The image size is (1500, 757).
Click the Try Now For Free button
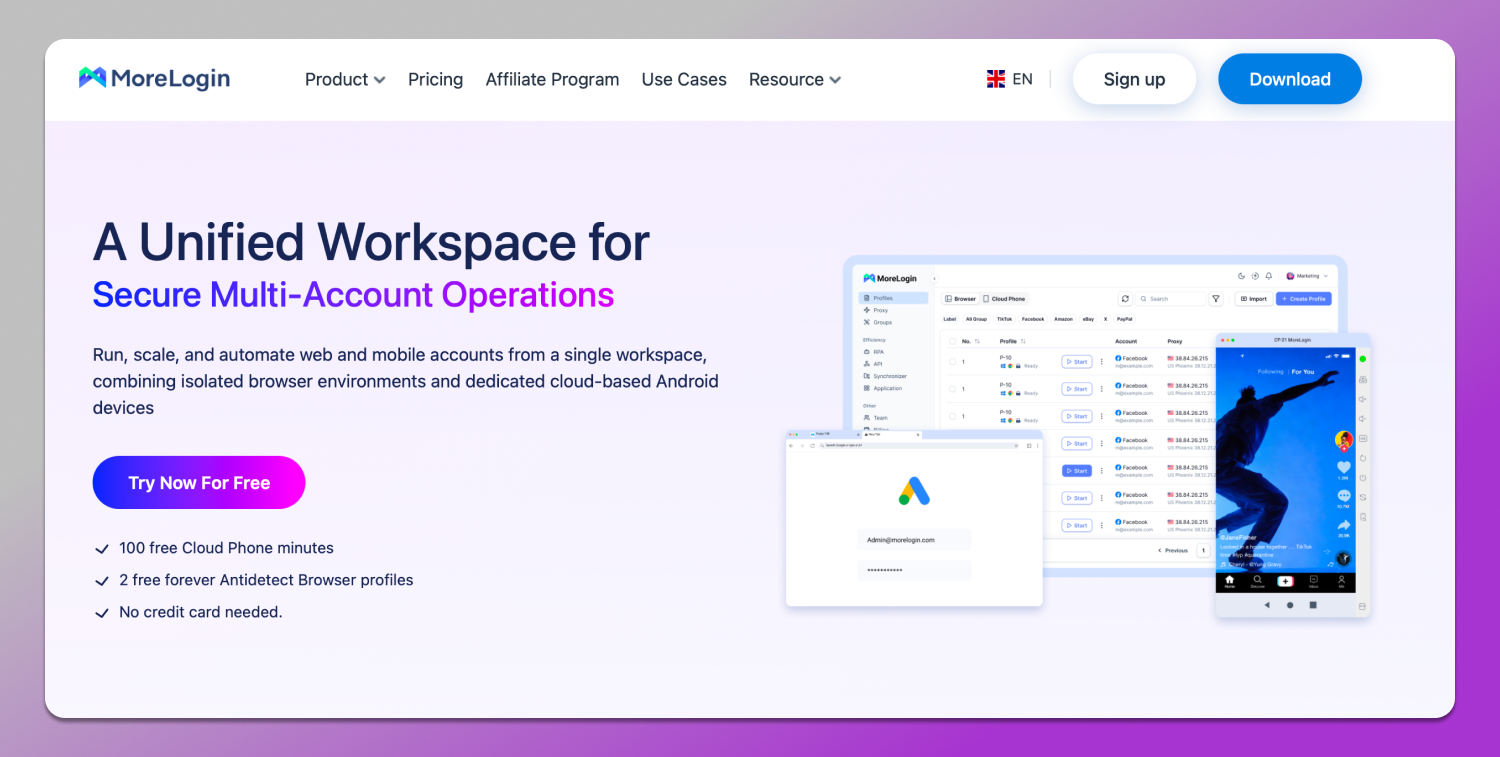pos(199,483)
